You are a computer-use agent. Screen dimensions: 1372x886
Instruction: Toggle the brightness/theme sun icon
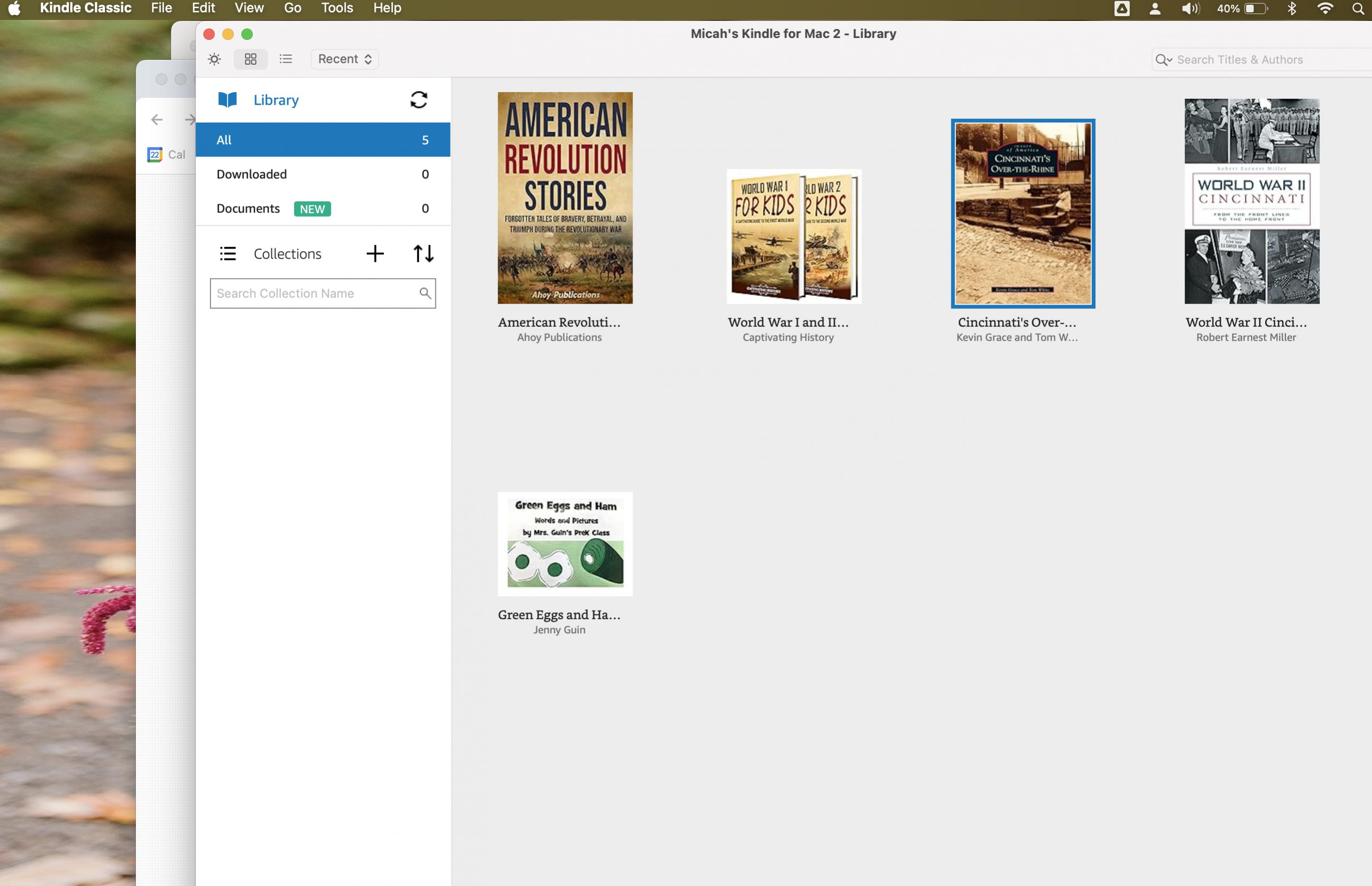click(214, 59)
